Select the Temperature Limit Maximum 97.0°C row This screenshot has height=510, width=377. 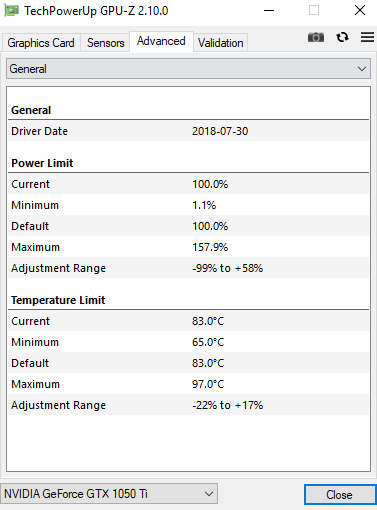(188, 384)
